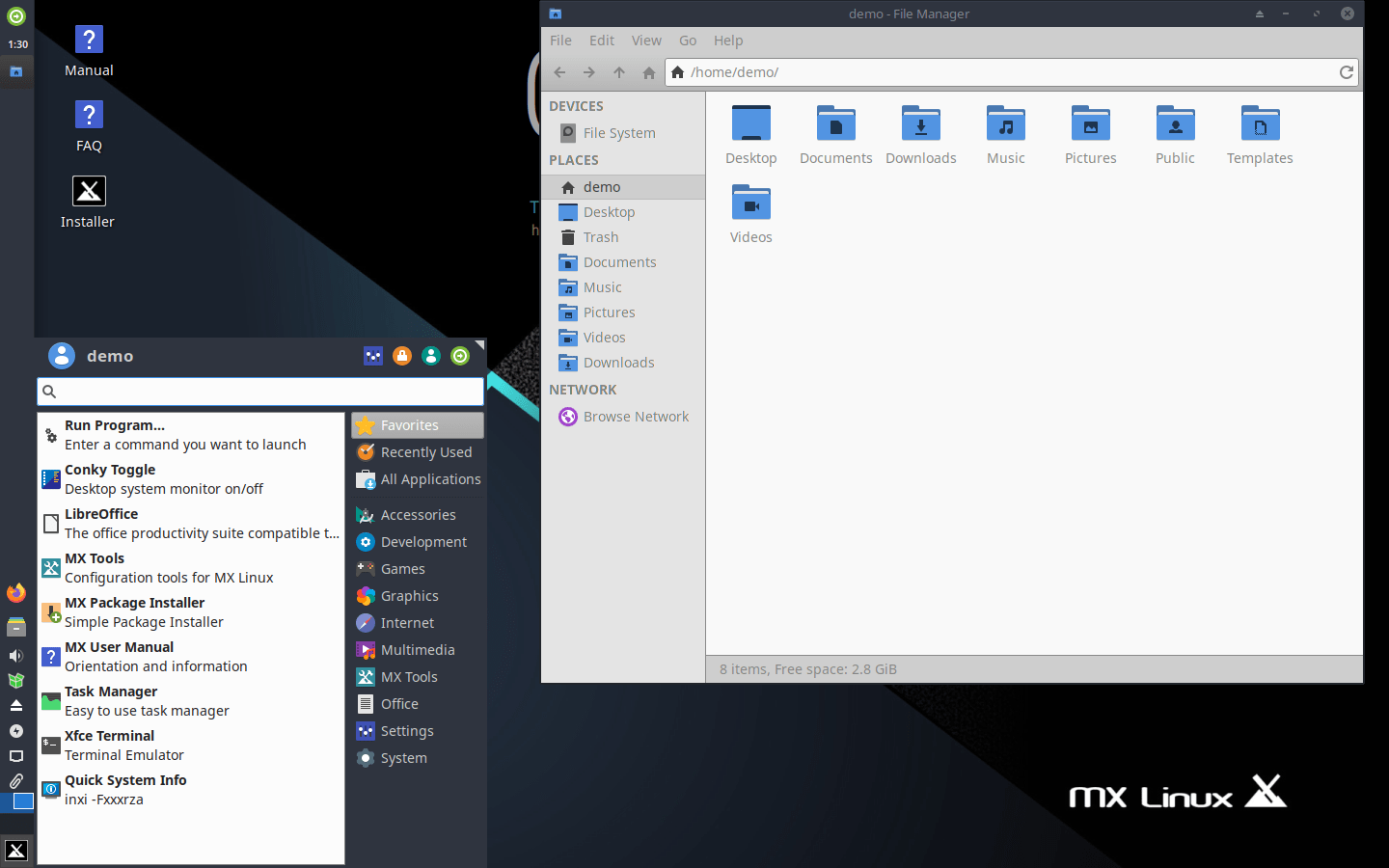The image size is (1389, 868).
Task: Open the Help menu
Action: [728, 41]
